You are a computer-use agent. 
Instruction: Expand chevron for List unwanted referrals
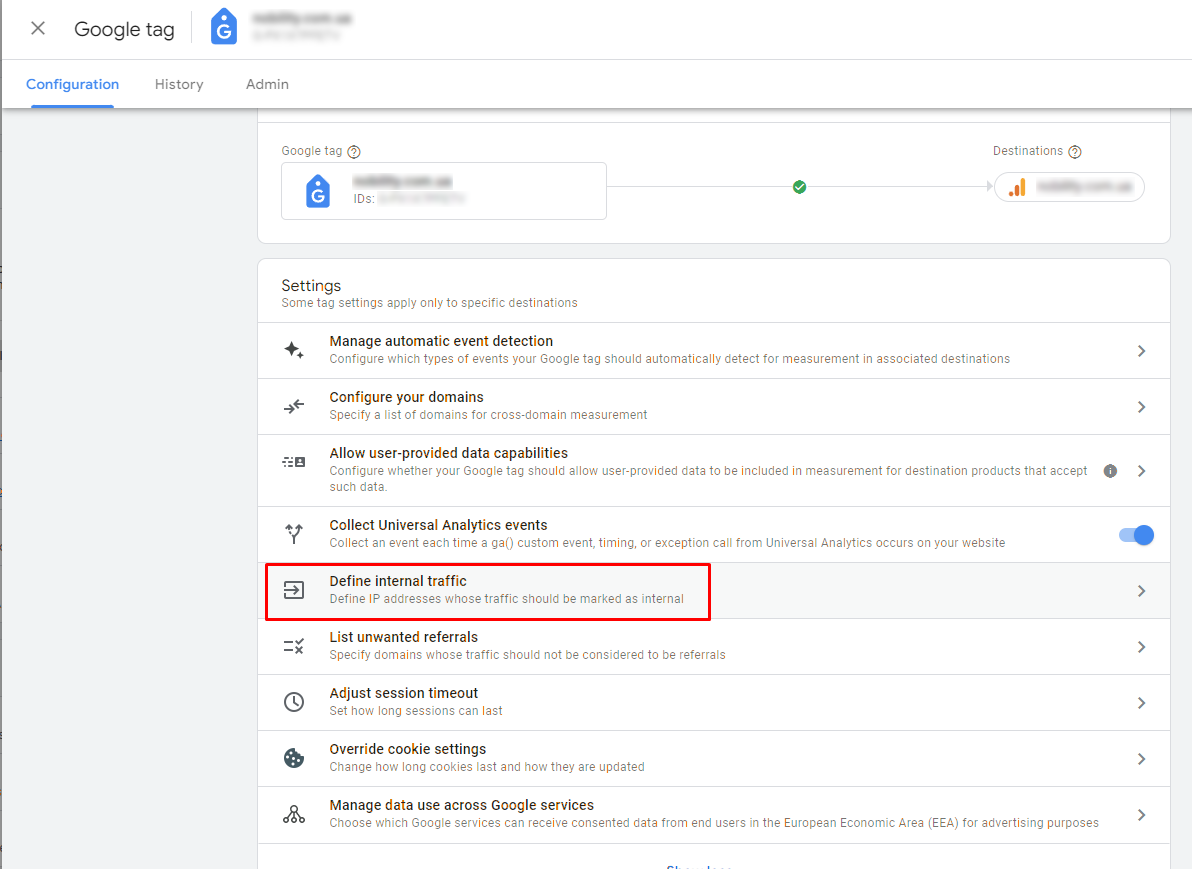(x=1141, y=647)
